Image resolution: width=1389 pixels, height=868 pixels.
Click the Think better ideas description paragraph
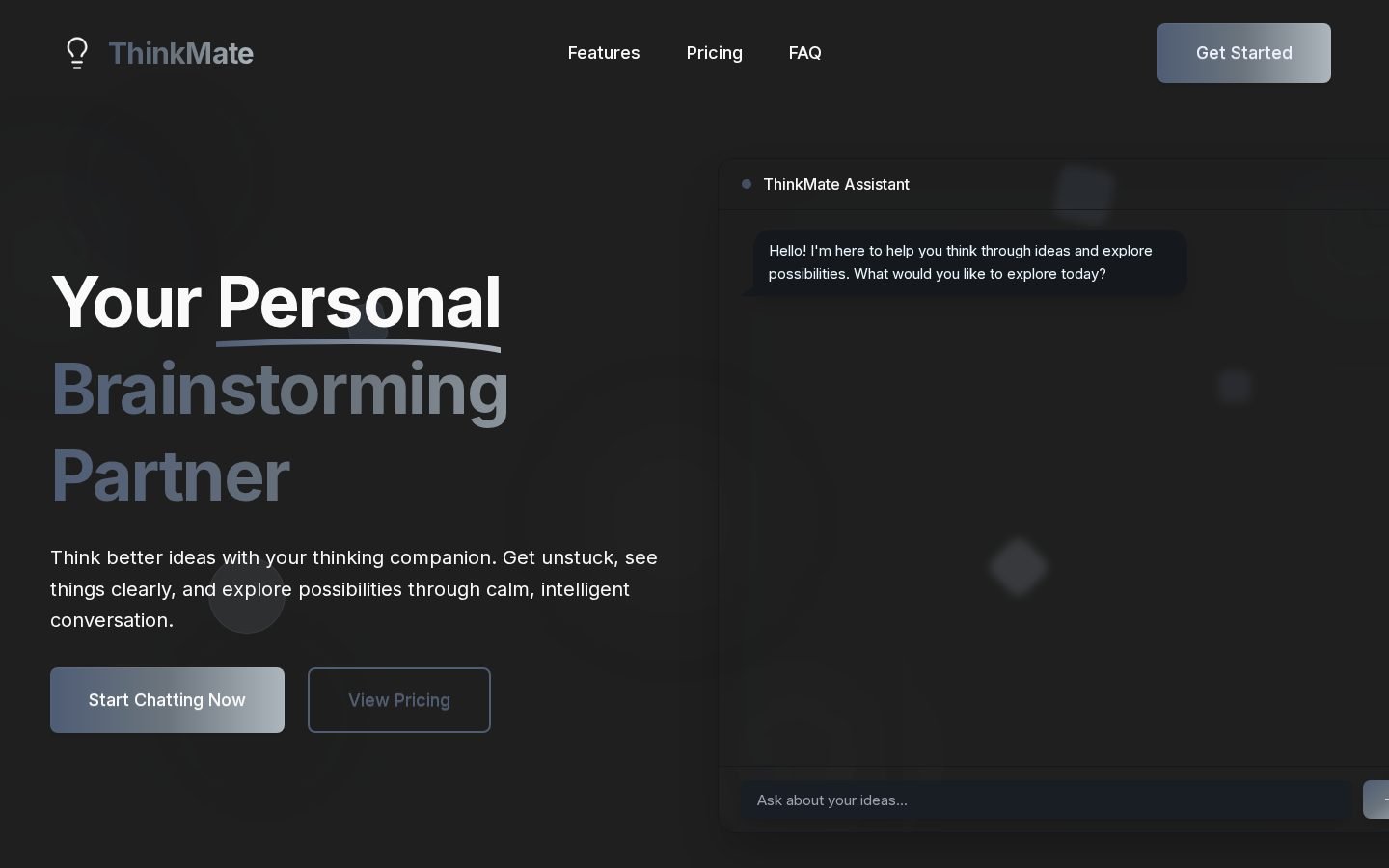point(354,588)
